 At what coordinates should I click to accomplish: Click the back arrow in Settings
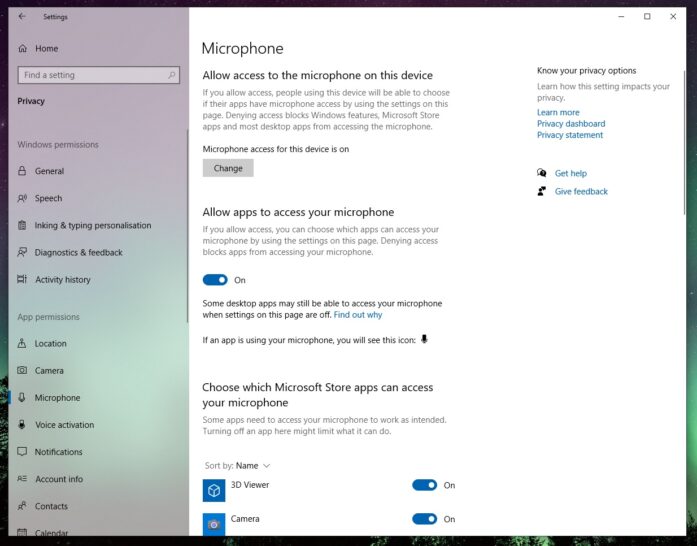coord(22,16)
